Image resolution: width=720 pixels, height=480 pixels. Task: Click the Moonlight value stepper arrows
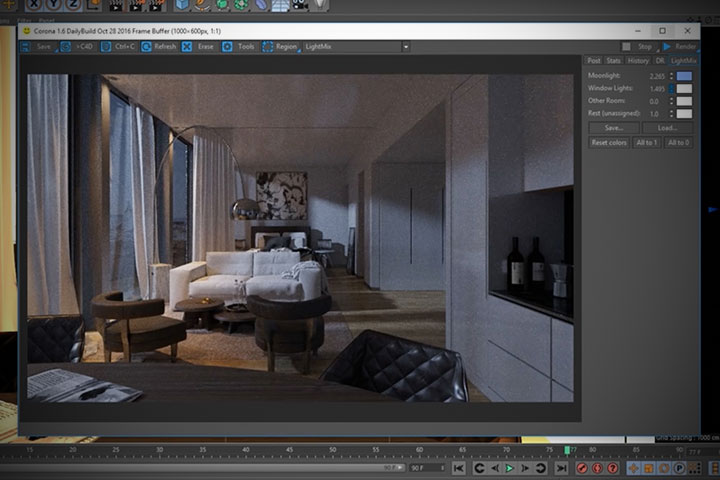click(x=671, y=76)
